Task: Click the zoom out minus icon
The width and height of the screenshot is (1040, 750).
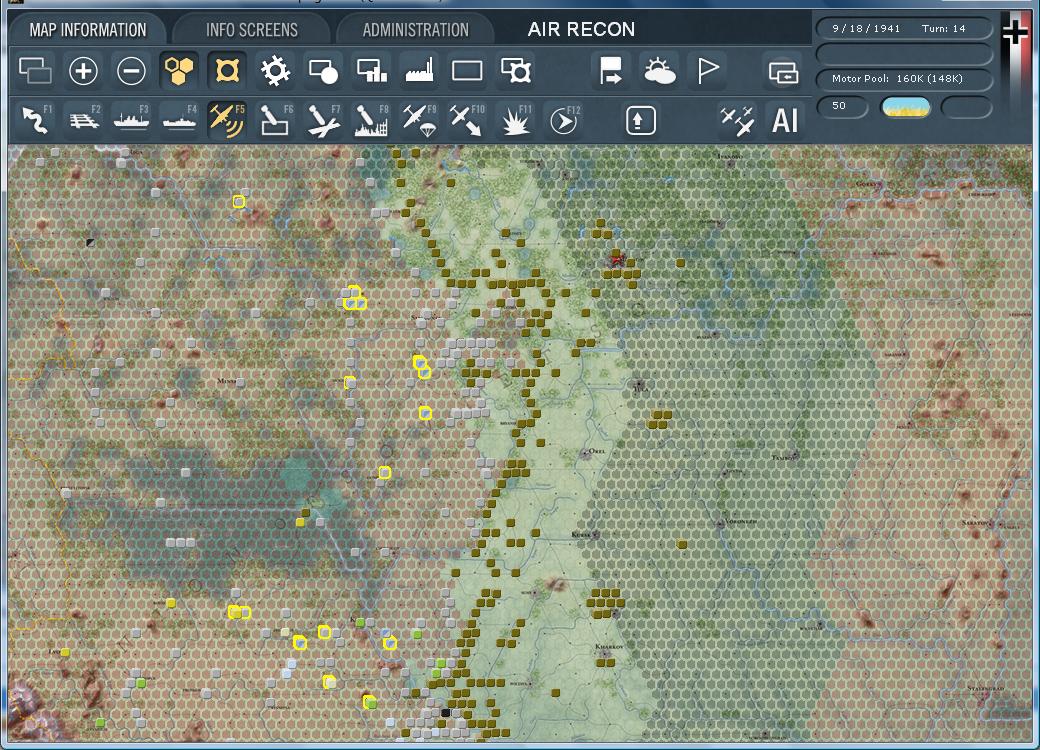Action: 131,71
